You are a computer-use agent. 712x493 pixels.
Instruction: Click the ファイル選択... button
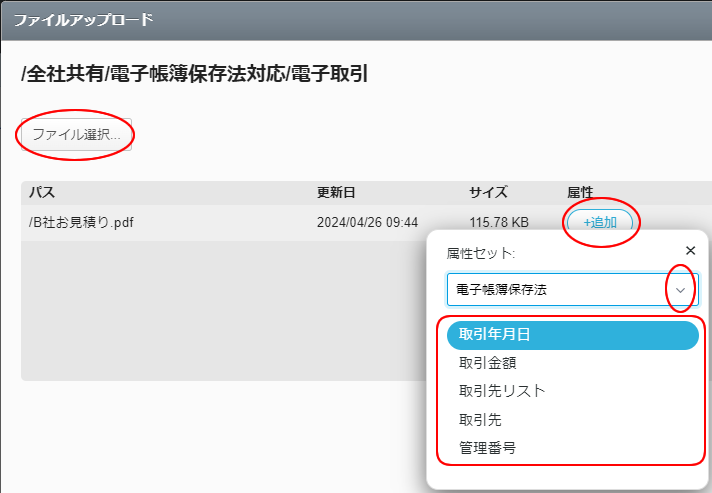(x=76, y=134)
